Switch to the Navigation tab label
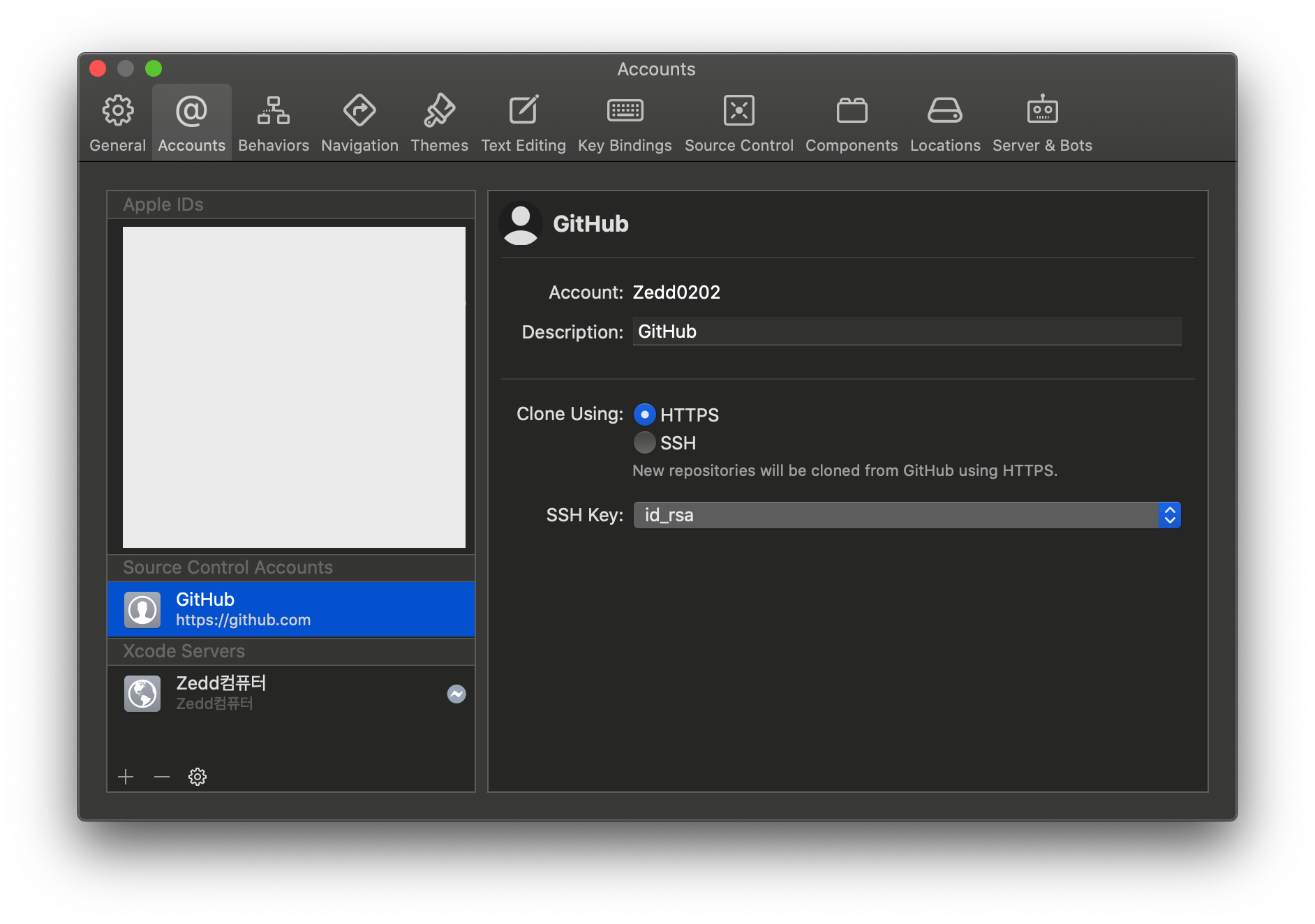The width and height of the screenshot is (1315, 924). click(359, 145)
